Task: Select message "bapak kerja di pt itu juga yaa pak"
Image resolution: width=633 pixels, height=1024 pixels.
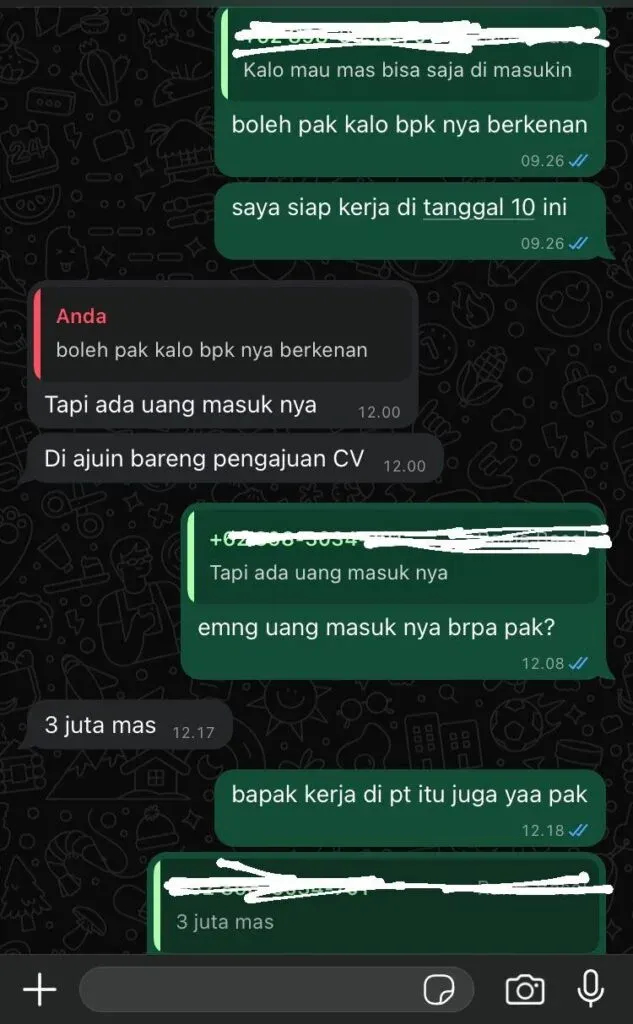Action: coord(410,807)
